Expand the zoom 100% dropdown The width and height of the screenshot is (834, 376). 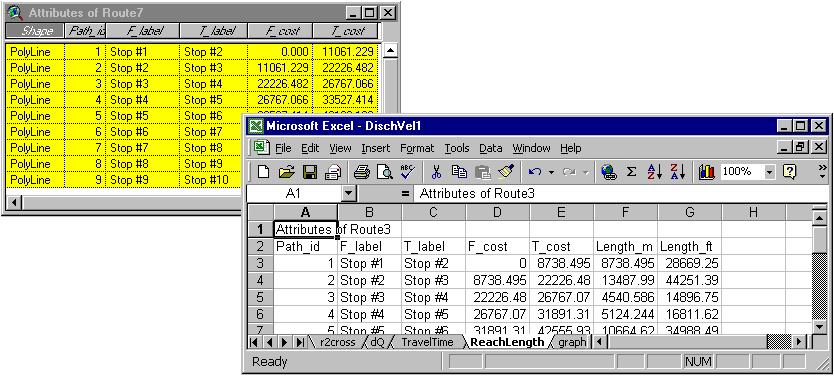coord(769,172)
